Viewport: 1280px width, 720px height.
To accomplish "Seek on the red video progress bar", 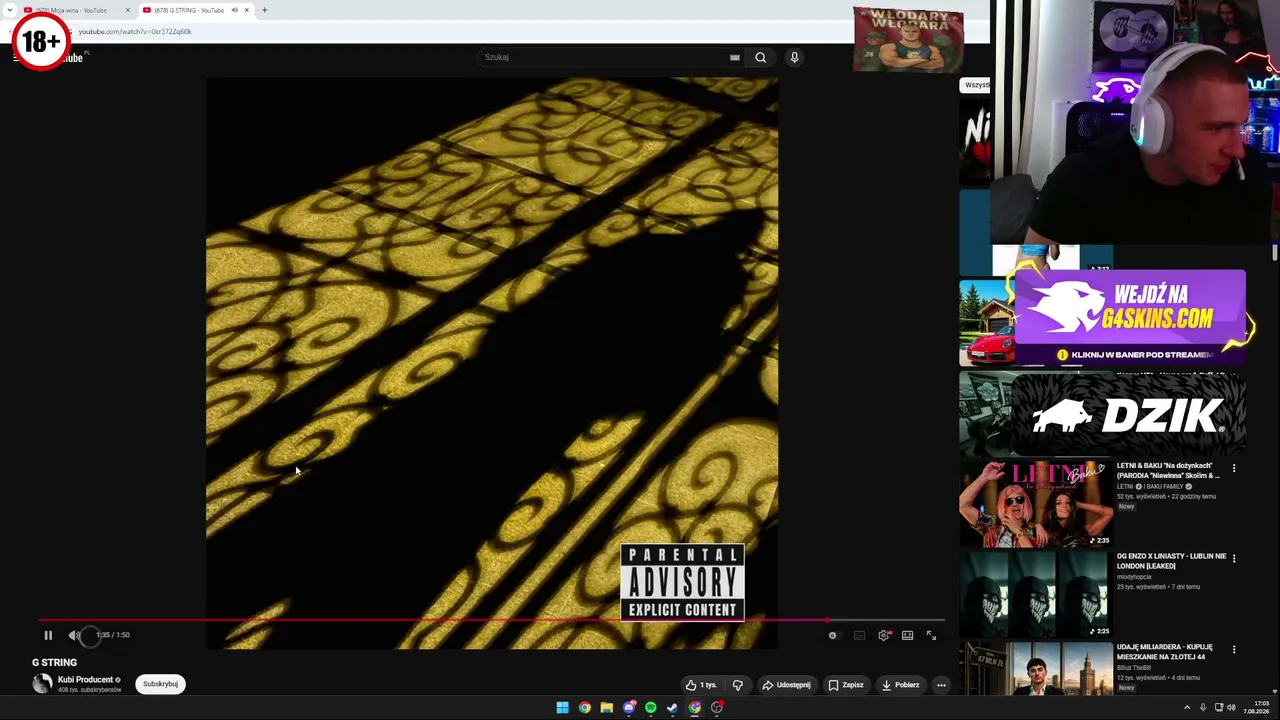I will pos(492,620).
